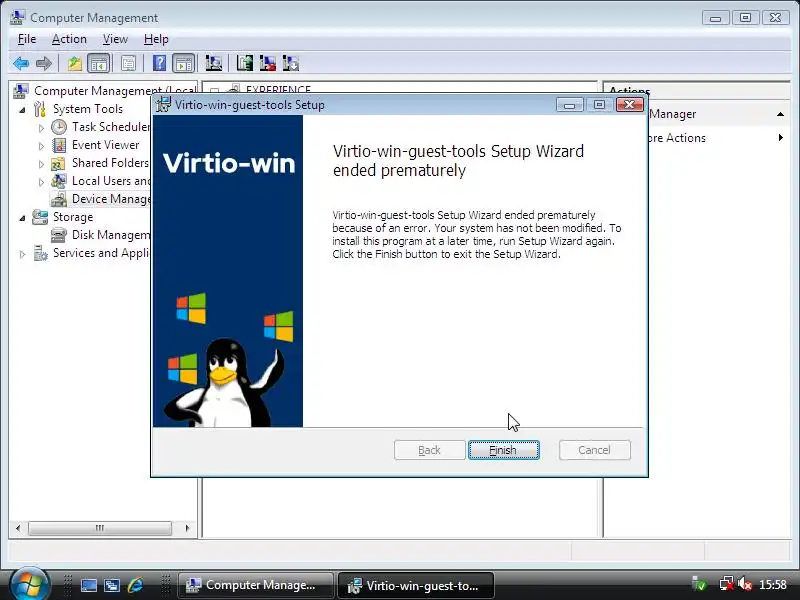Click the tree pane horizontal scrollbar thumb

[99, 528]
